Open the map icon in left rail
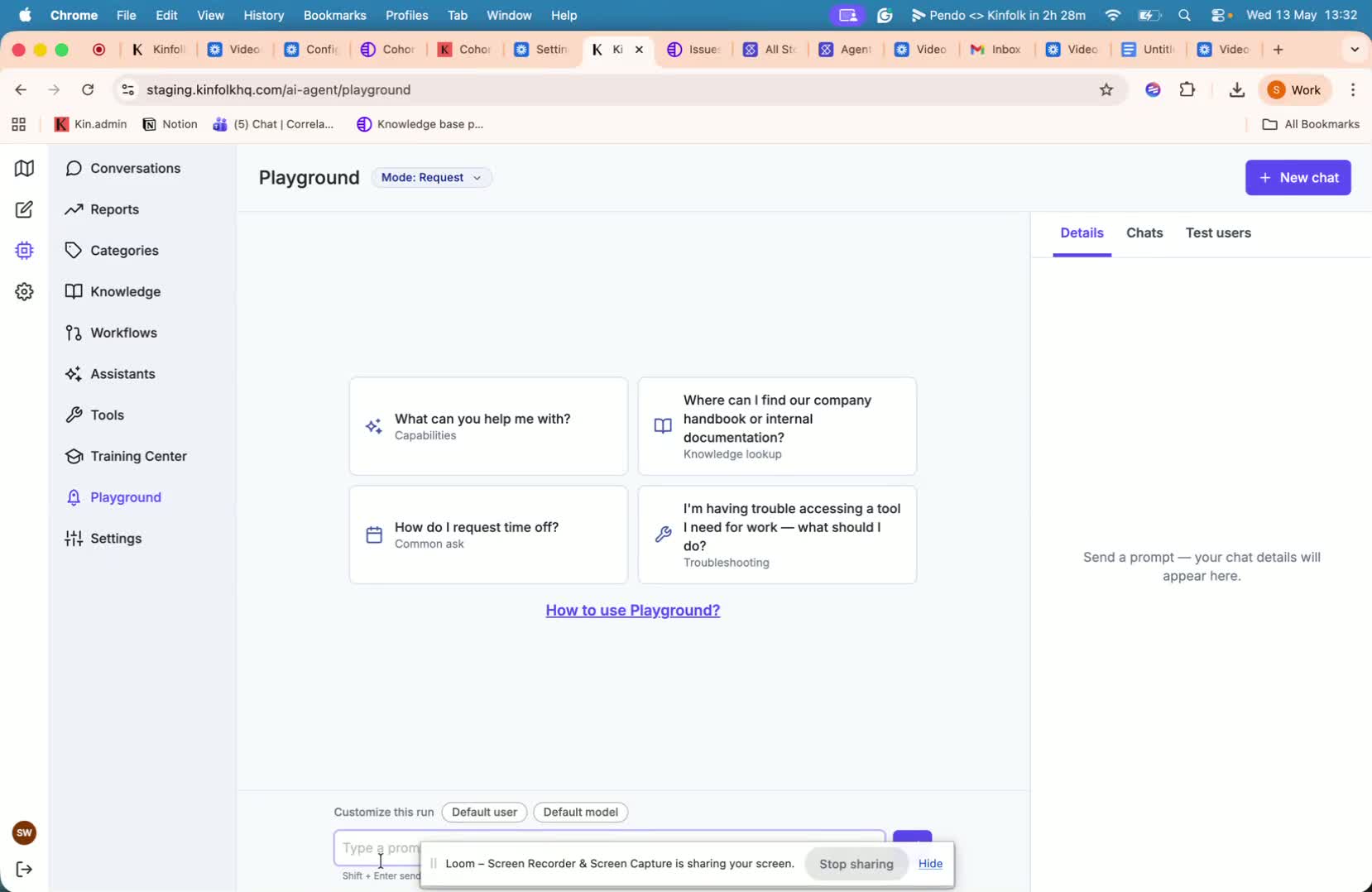This screenshot has height=892, width=1372. coord(24,168)
